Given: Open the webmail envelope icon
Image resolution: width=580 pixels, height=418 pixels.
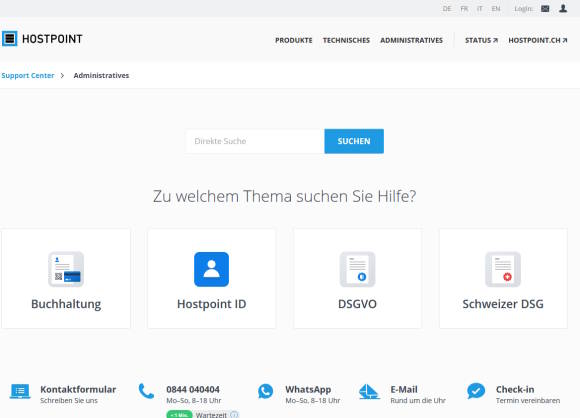Looking at the screenshot, I should click(x=545, y=9).
